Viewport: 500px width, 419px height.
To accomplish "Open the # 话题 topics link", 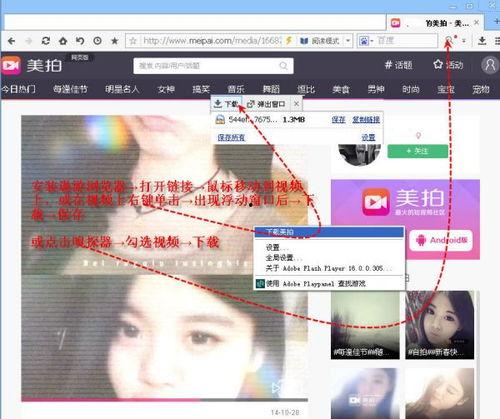I will click(399, 65).
